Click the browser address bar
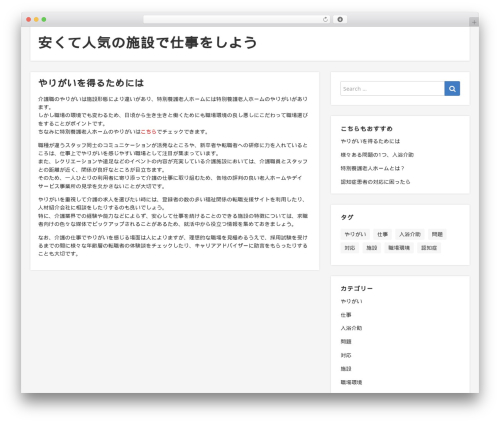The width and height of the screenshot is (500, 423). (x=237, y=20)
